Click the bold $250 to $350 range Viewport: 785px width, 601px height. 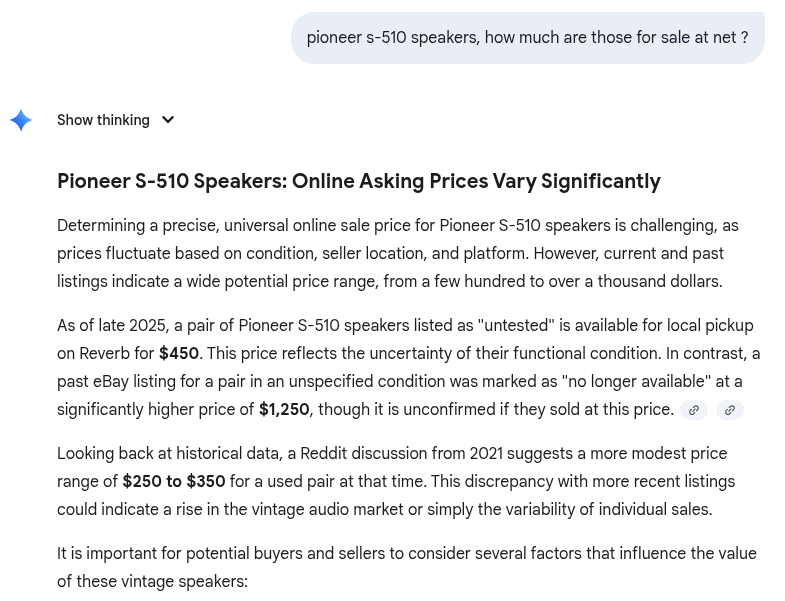coord(174,482)
